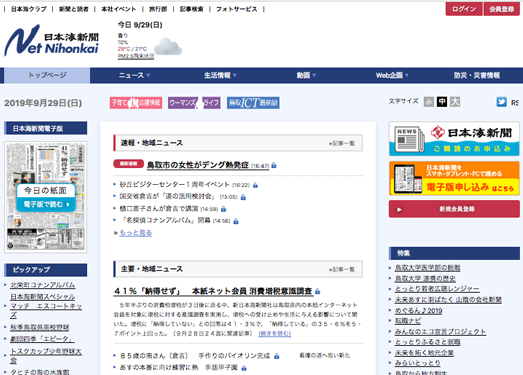Open the 防災・災害情報 menu item
This screenshot has width=523, height=375.
[477, 75]
